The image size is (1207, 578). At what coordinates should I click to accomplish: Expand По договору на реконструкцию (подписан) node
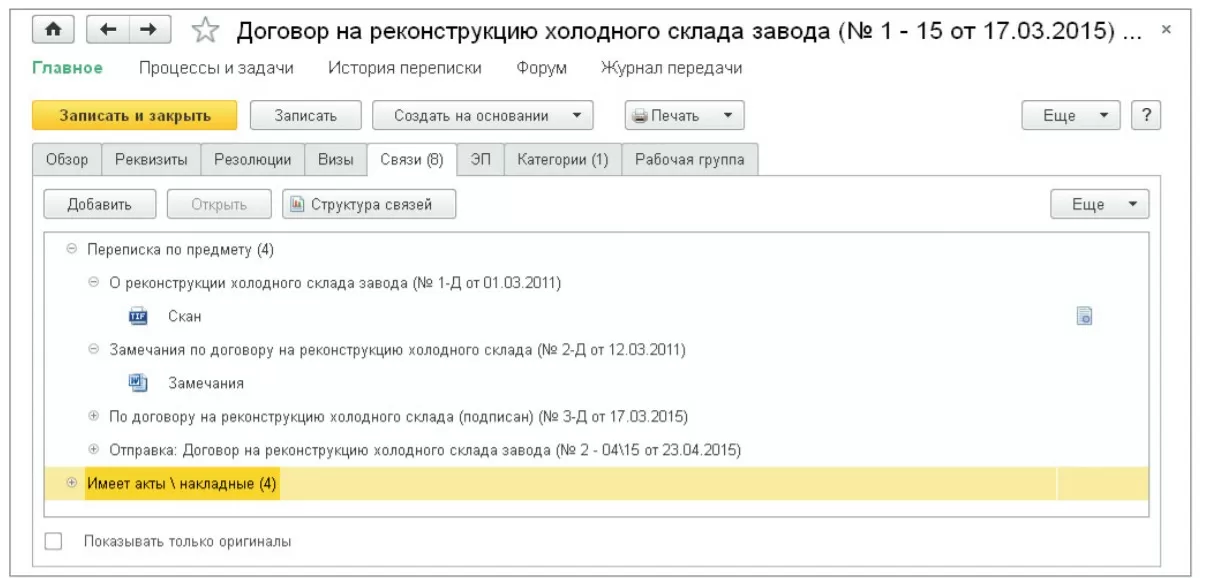click(94, 415)
